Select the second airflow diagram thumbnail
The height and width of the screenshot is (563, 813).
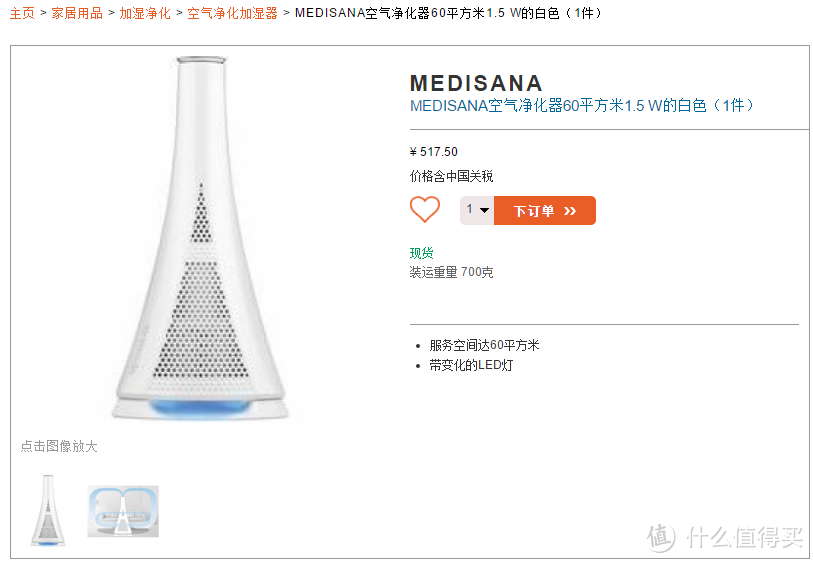click(123, 511)
